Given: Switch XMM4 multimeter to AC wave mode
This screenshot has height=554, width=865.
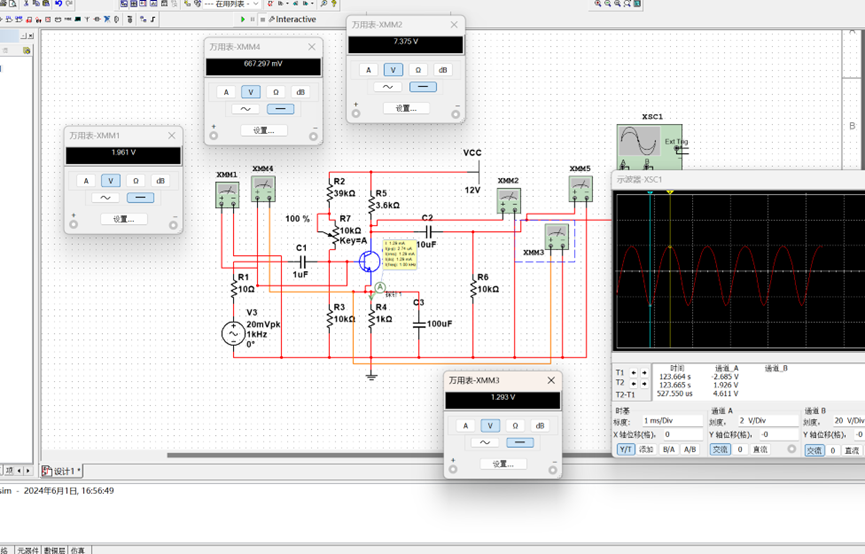Looking at the screenshot, I should tap(245, 109).
